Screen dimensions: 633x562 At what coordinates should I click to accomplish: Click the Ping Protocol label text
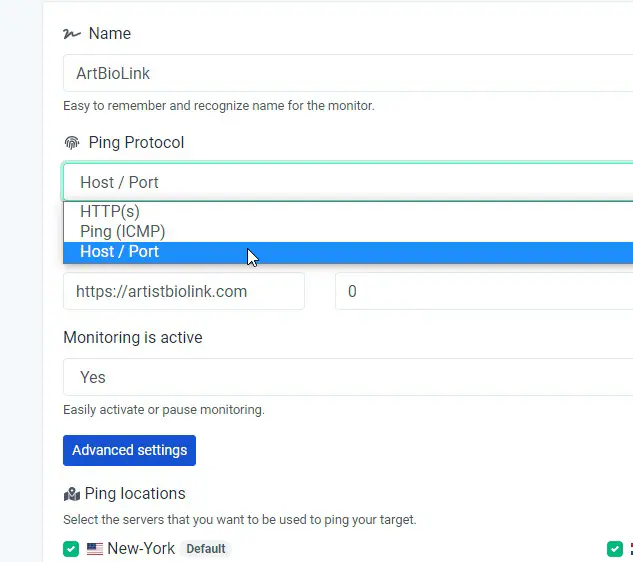136,143
